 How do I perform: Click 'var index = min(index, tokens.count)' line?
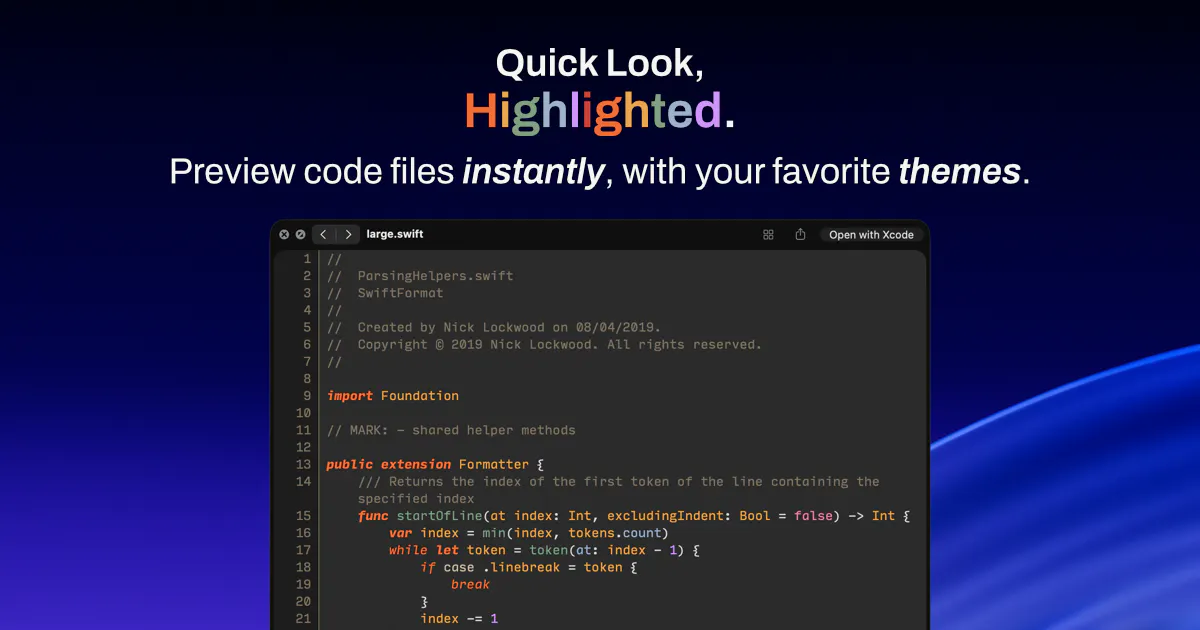[x=528, y=533]
